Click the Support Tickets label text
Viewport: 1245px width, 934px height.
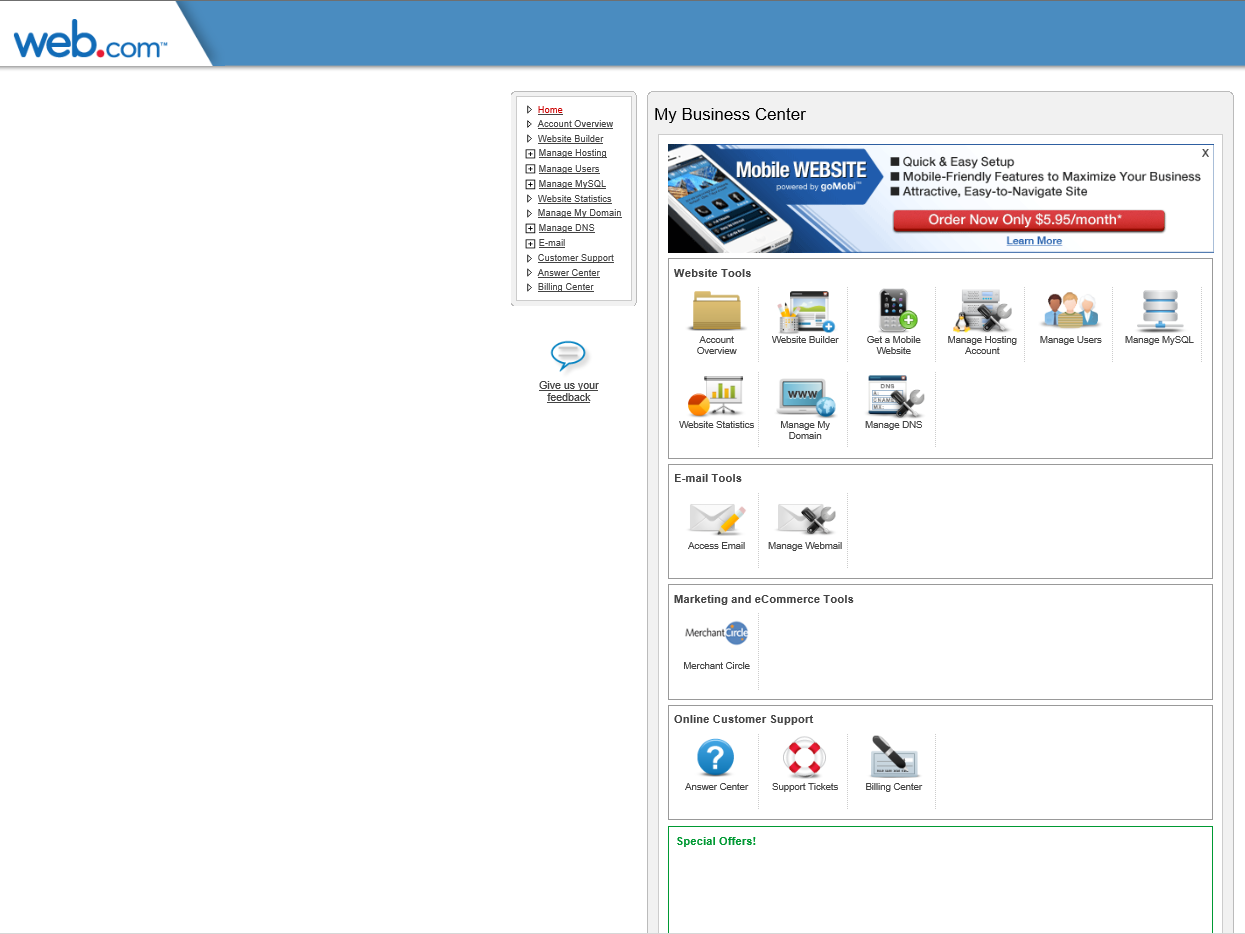tap(805, 787)
